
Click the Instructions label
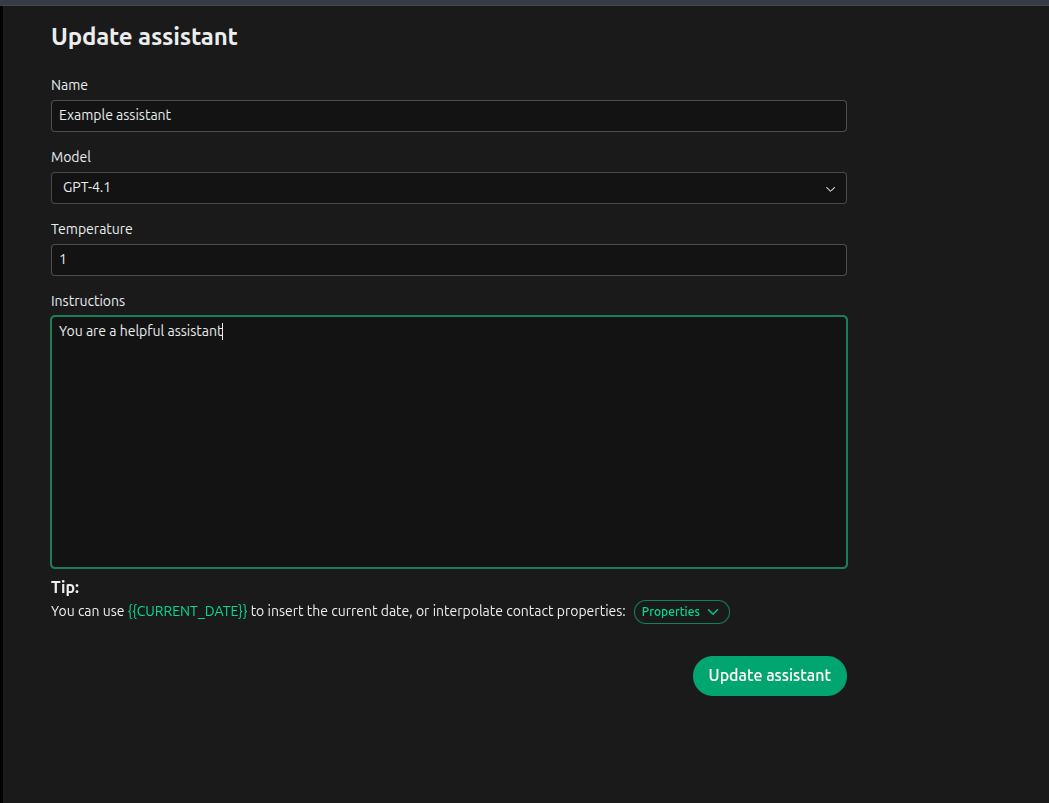tap(87, 301)
